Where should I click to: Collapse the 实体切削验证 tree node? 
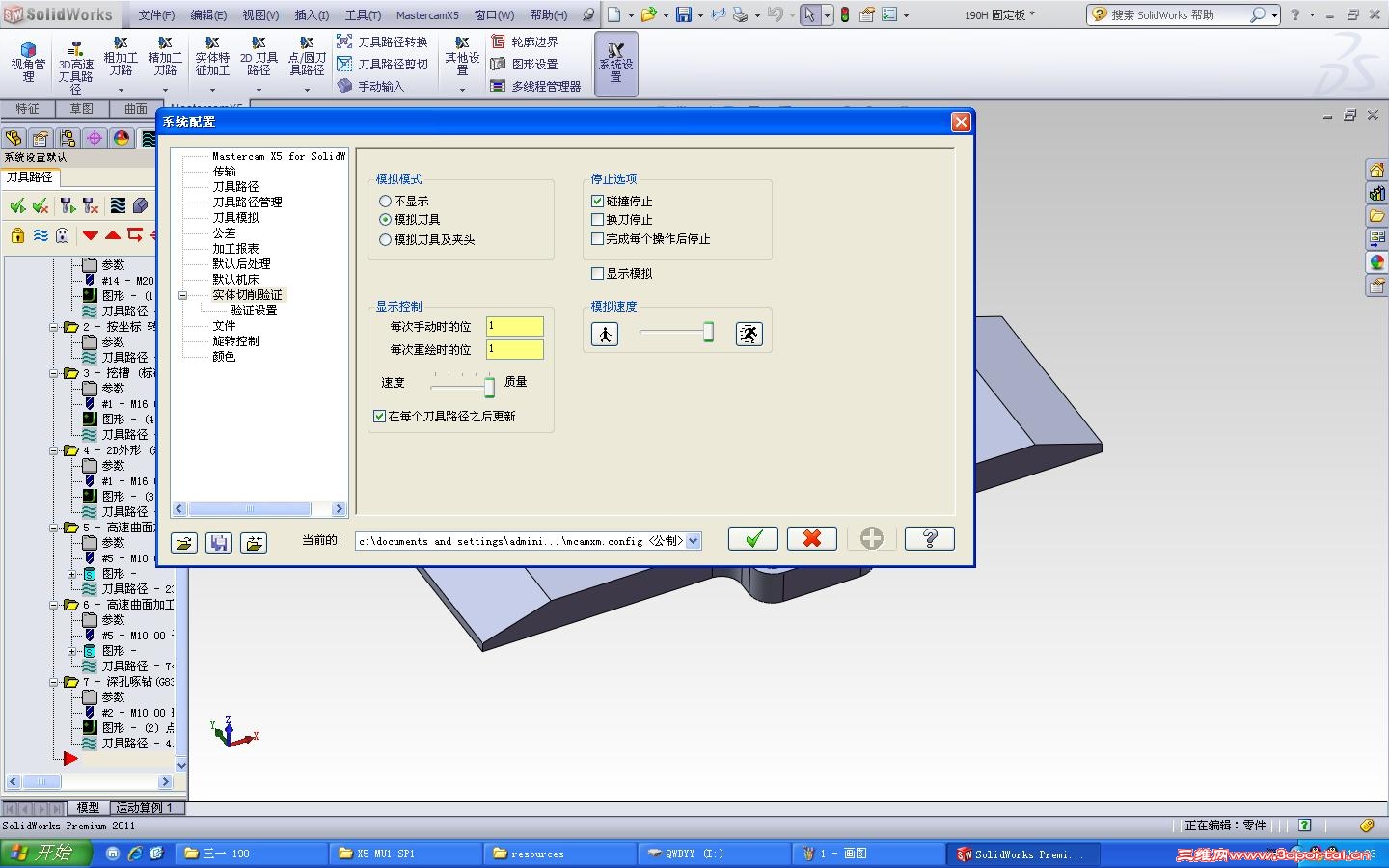pos(182,295)
